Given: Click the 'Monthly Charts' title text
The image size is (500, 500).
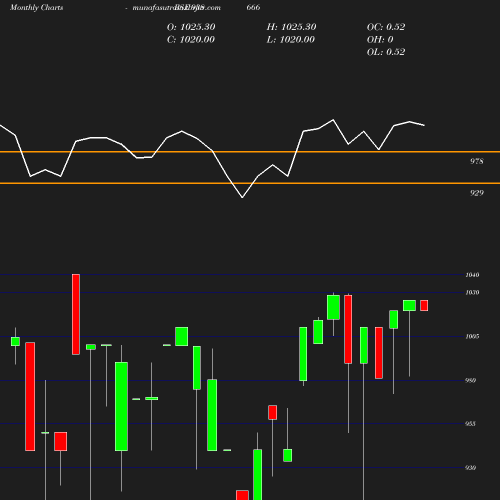Looking at the screenshot, I should point(36,7).
